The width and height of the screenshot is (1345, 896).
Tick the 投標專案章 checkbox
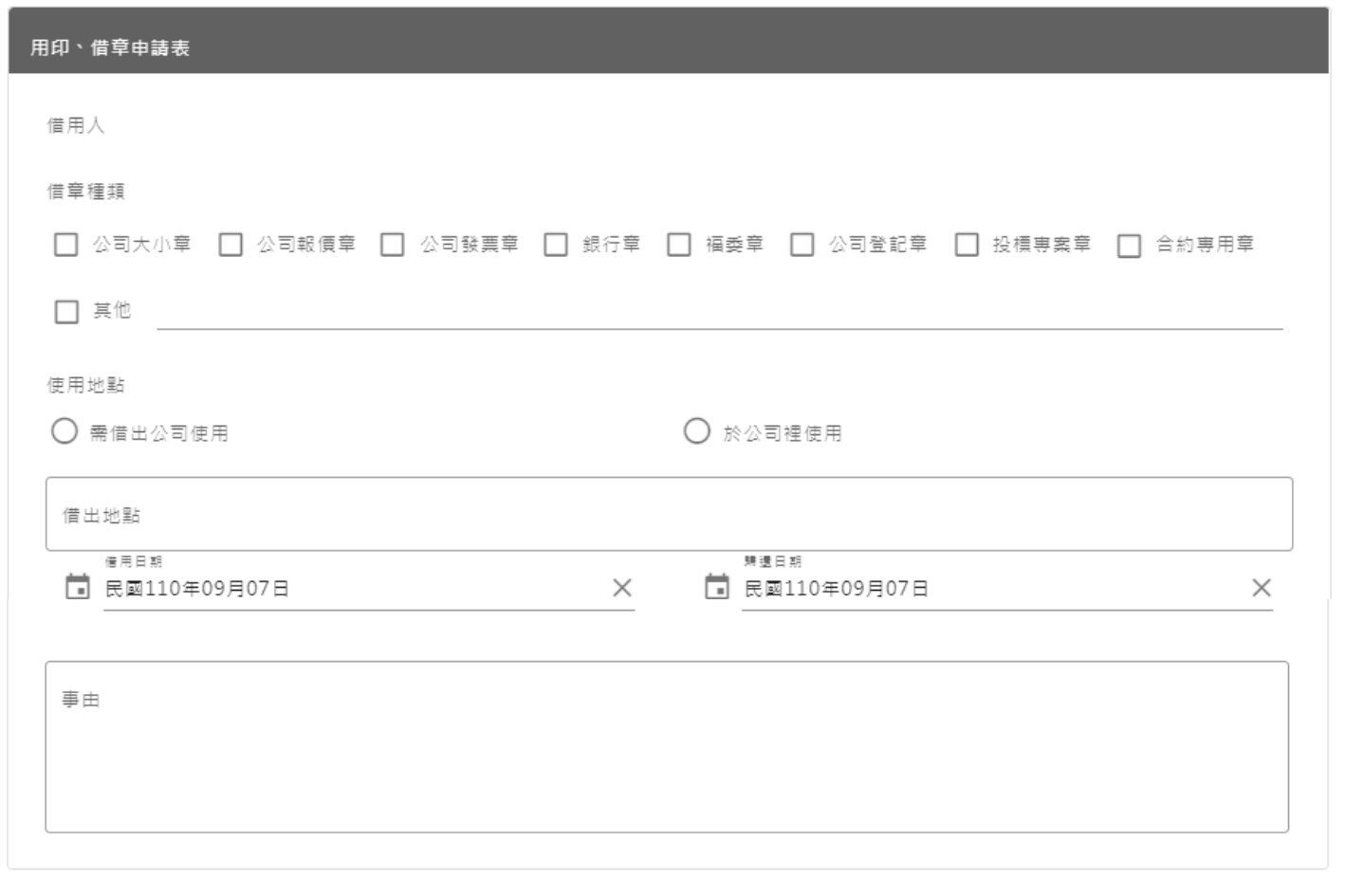tap(967, 245)
